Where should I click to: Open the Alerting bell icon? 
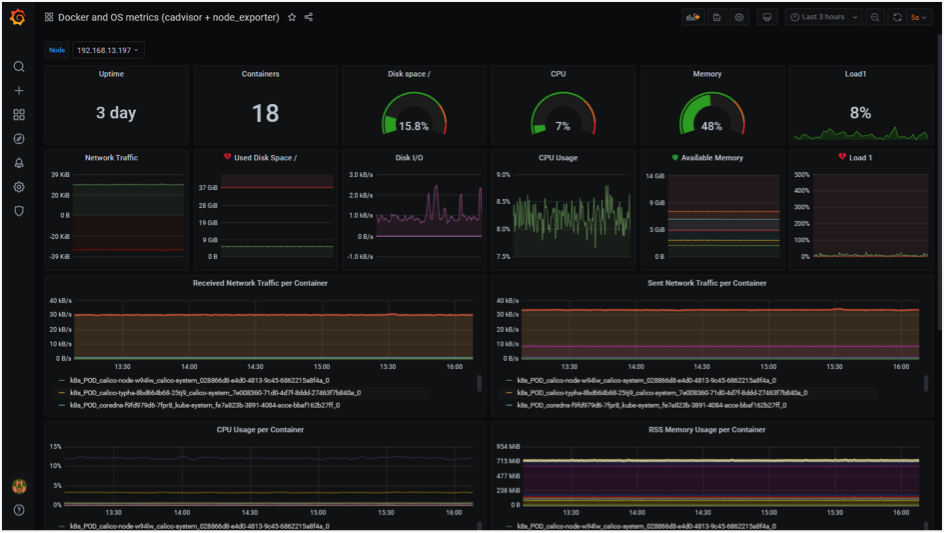tap(19, 163)
